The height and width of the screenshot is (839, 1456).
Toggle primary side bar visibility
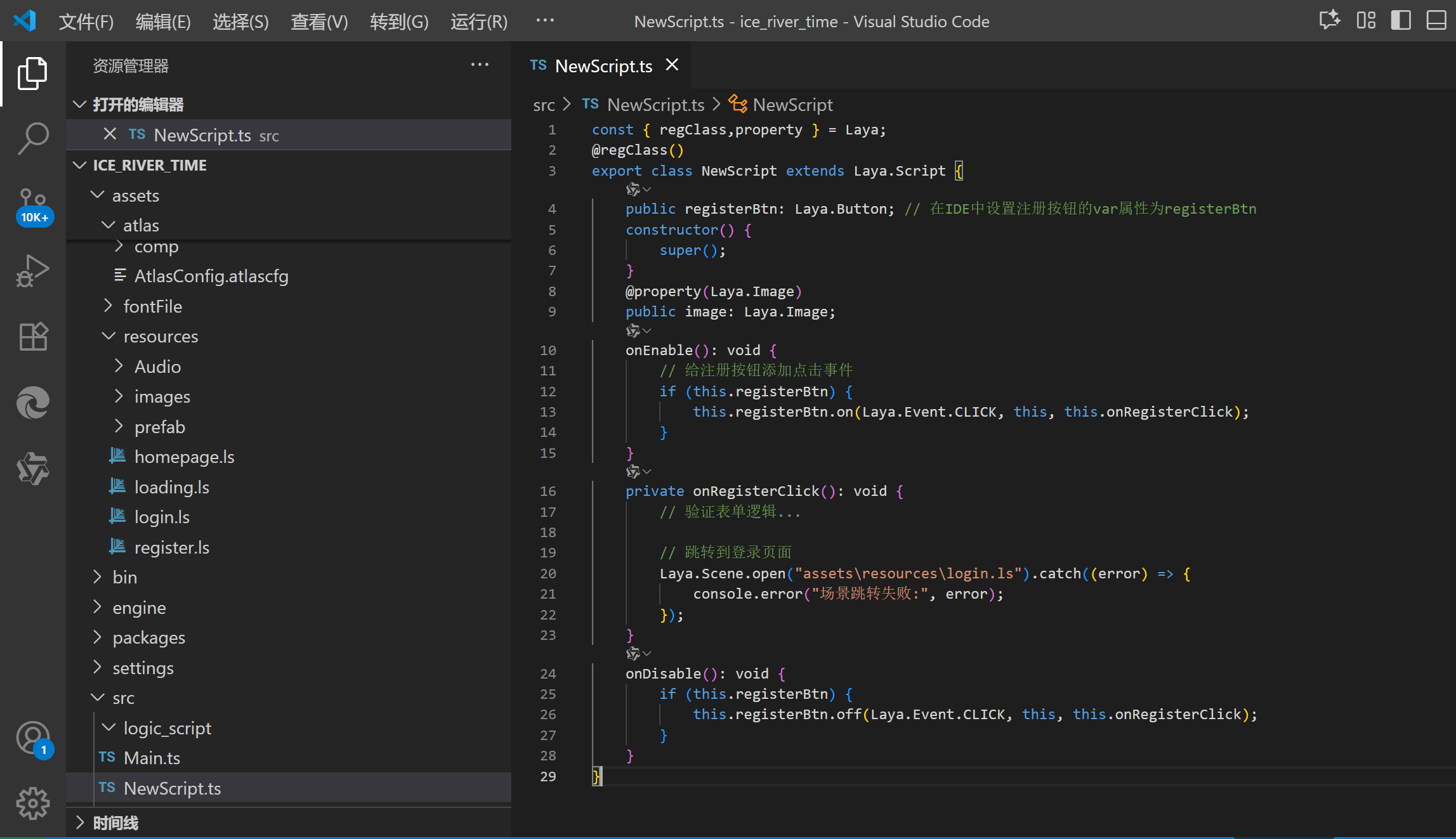coord(1401,21)
